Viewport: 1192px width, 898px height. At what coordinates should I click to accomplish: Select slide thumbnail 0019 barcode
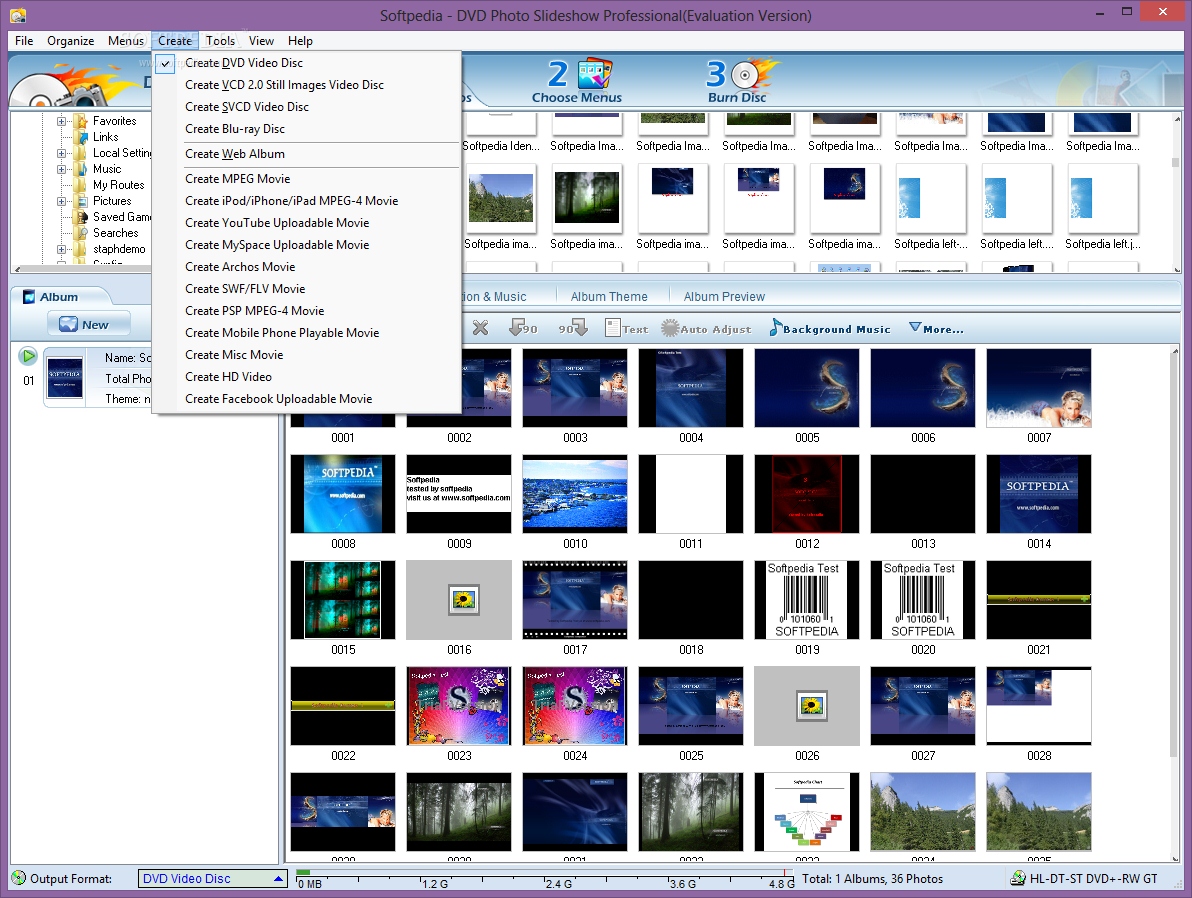pos(807,600)
